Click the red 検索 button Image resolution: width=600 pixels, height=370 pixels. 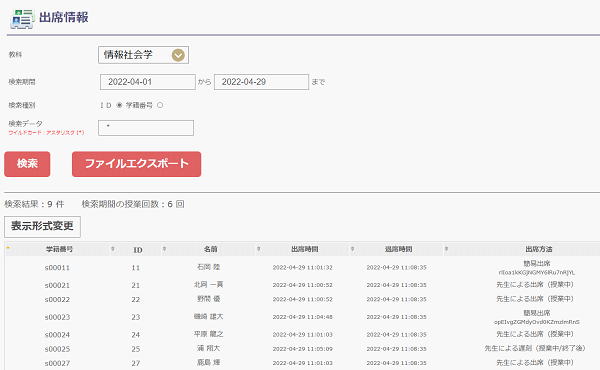click(27, 164)
